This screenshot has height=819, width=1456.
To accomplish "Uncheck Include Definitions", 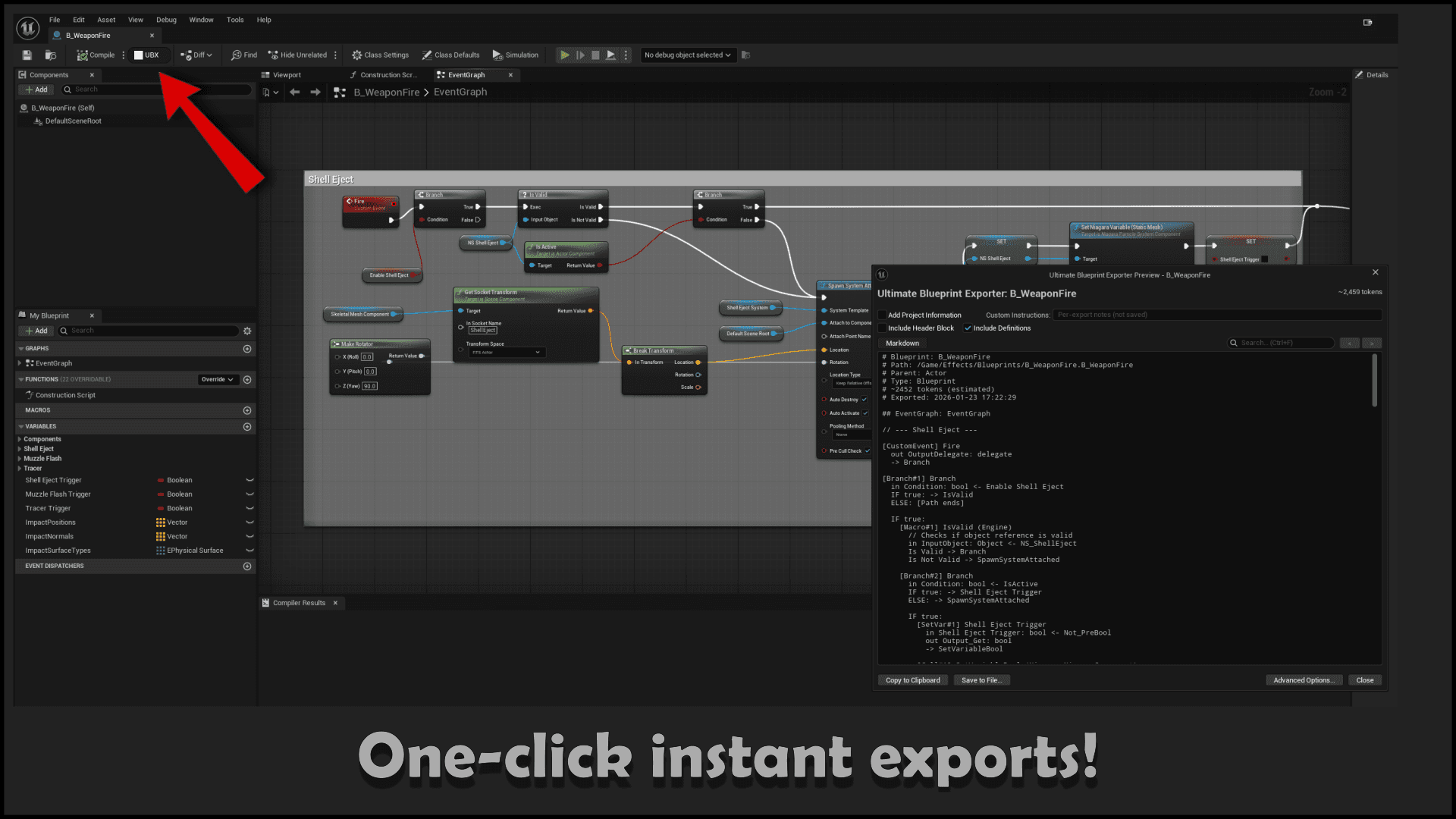I will (x=968, y=328).
